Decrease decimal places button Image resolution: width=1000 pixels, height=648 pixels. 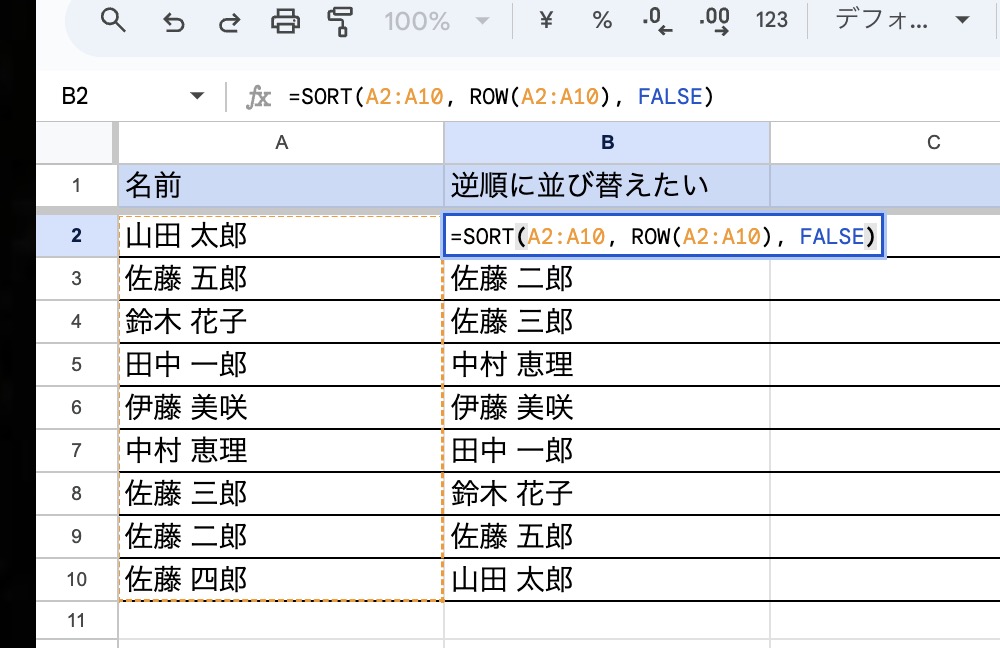tap(657, 21)
